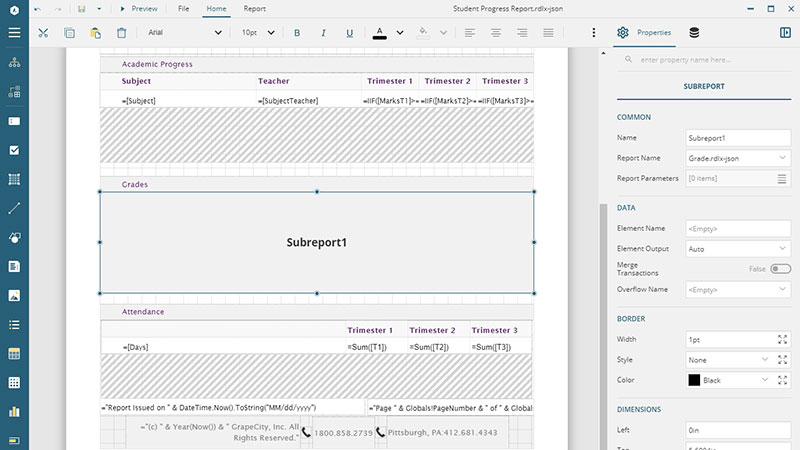800x450 pixels.
Task: Open the Arial font family dropdown
Action: [185, 32]
